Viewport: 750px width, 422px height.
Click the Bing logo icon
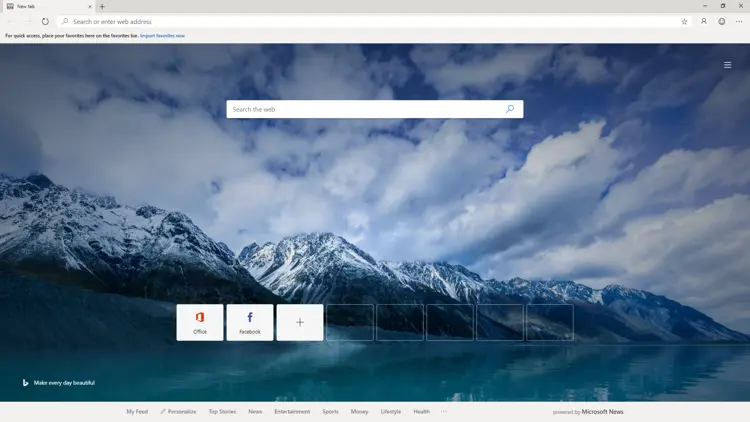[x=25, y=383]
